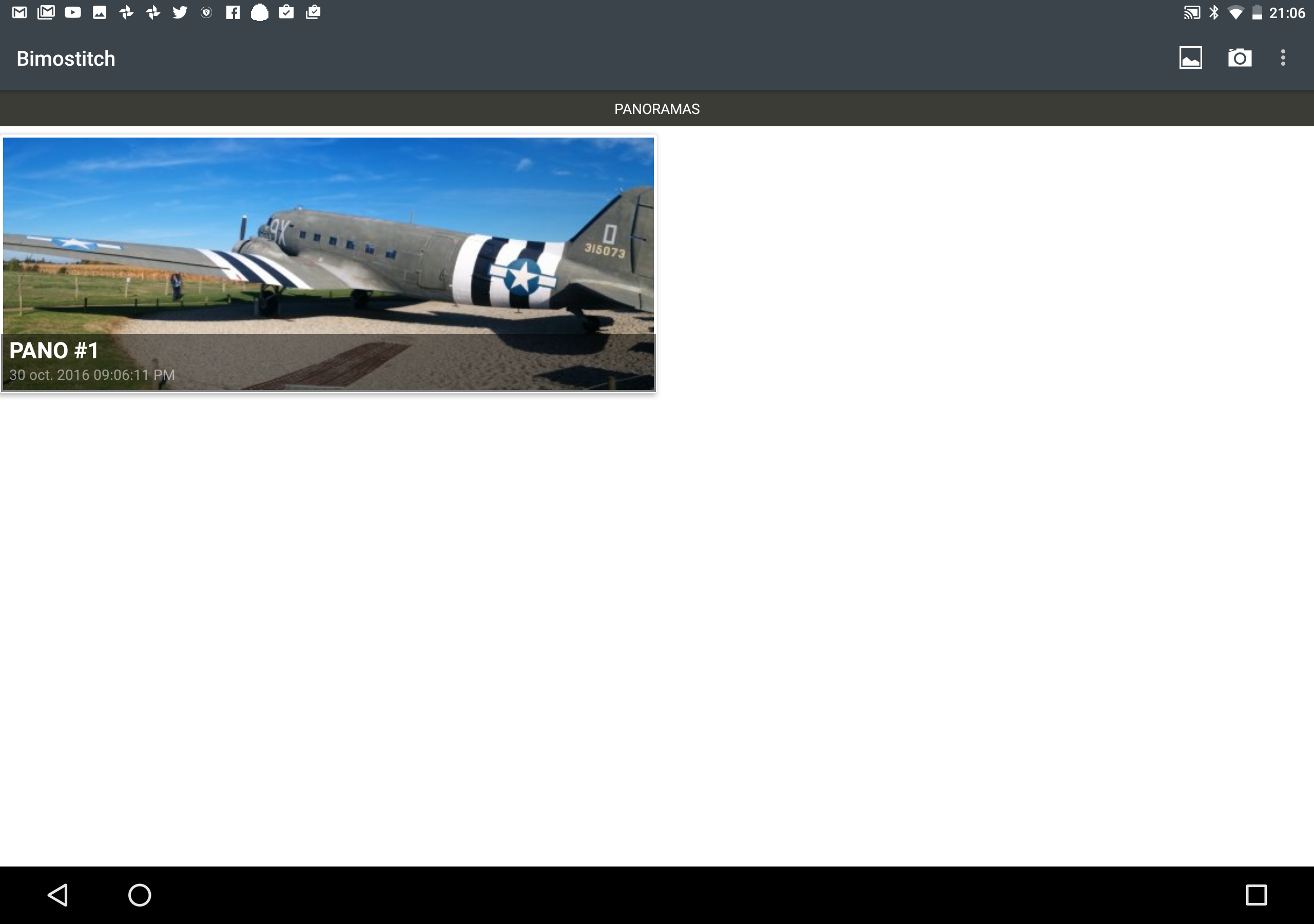Tap the Twitter notification icon
Image resolution: width=1314 pixels, height=924 pixels.
180,12
